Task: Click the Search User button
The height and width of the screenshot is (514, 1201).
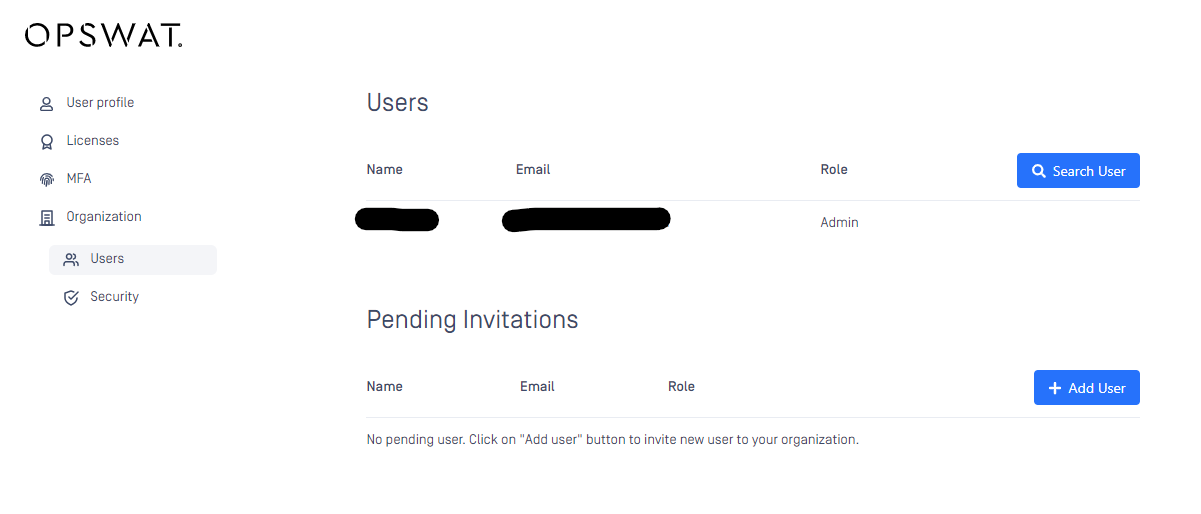Action: tap(1078, 171)
